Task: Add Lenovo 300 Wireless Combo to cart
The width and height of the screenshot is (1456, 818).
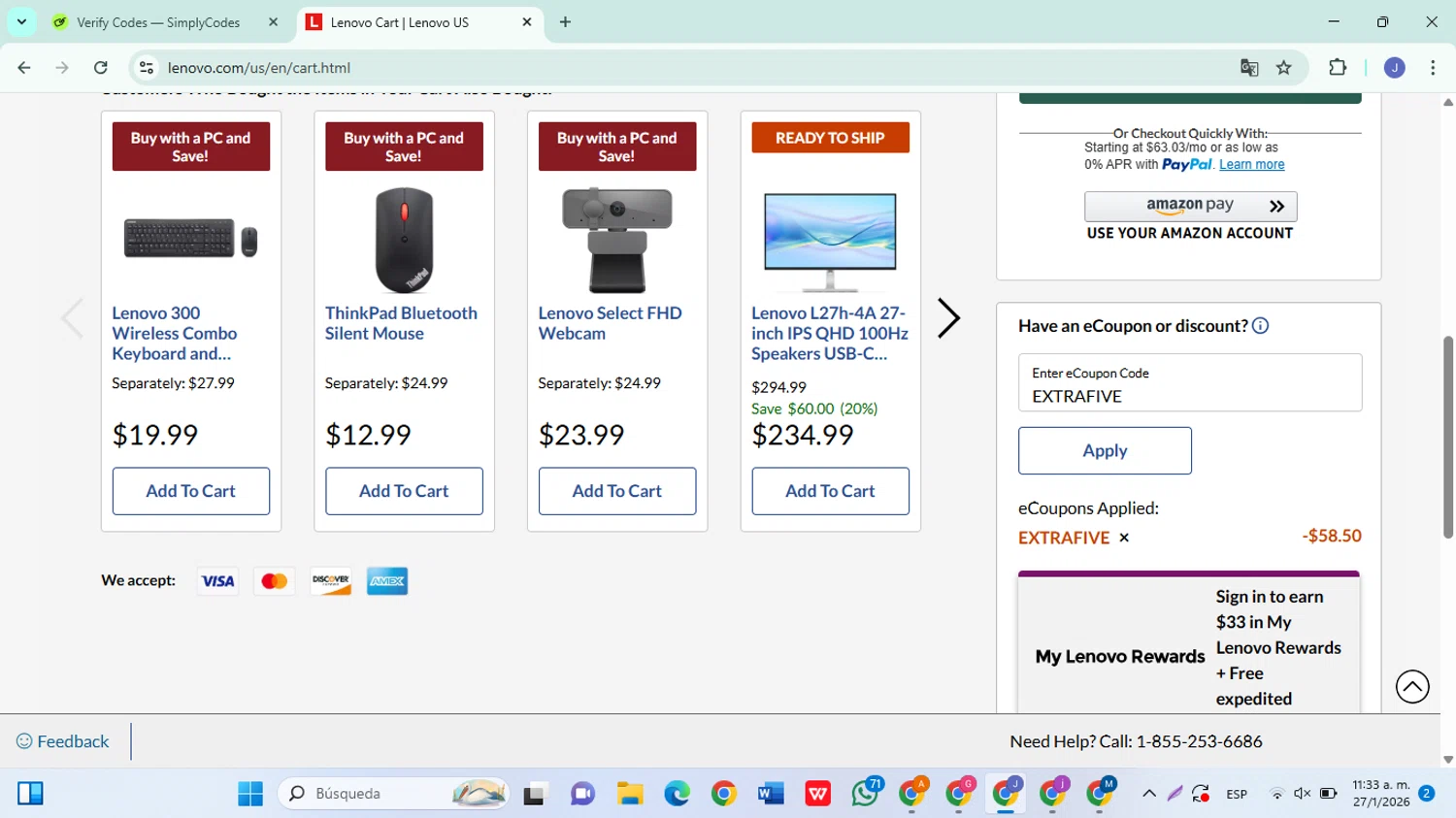Action: point(191,491)
